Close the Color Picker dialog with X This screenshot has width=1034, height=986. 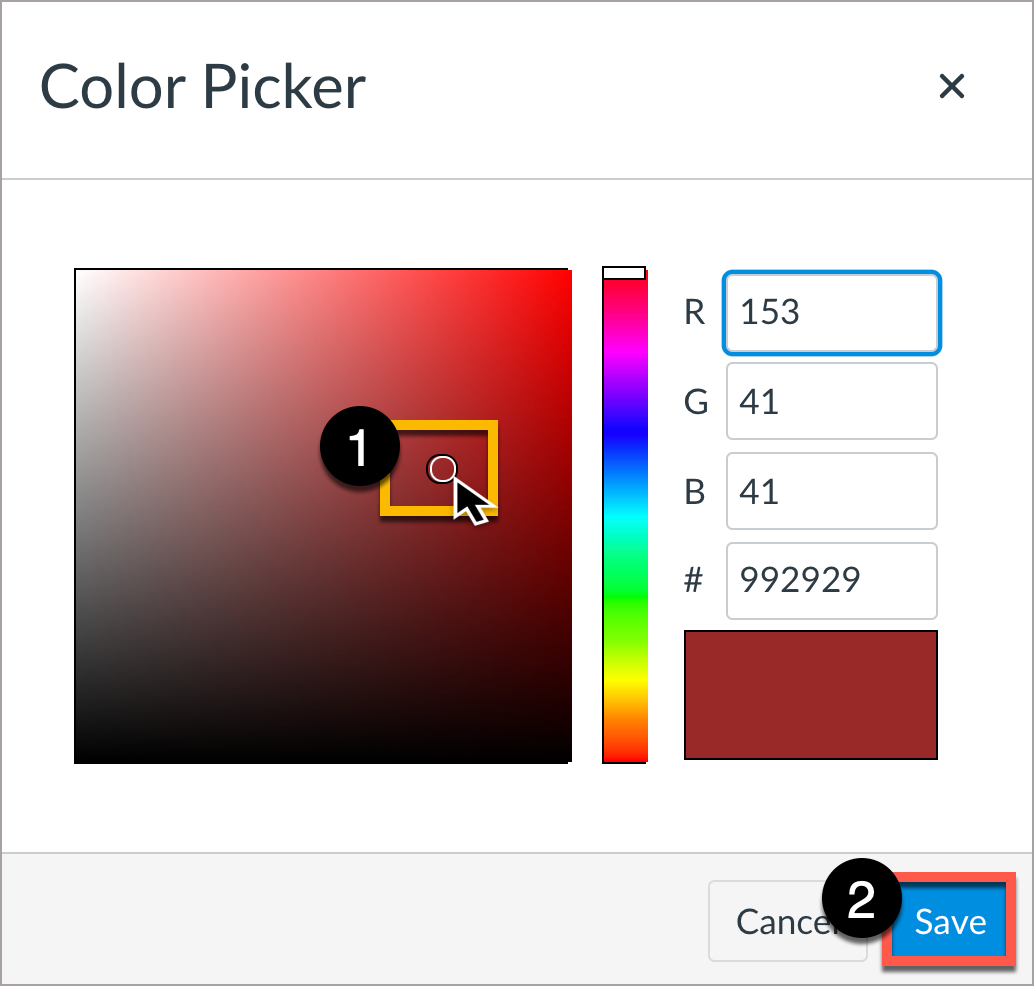tap(951, 87)
